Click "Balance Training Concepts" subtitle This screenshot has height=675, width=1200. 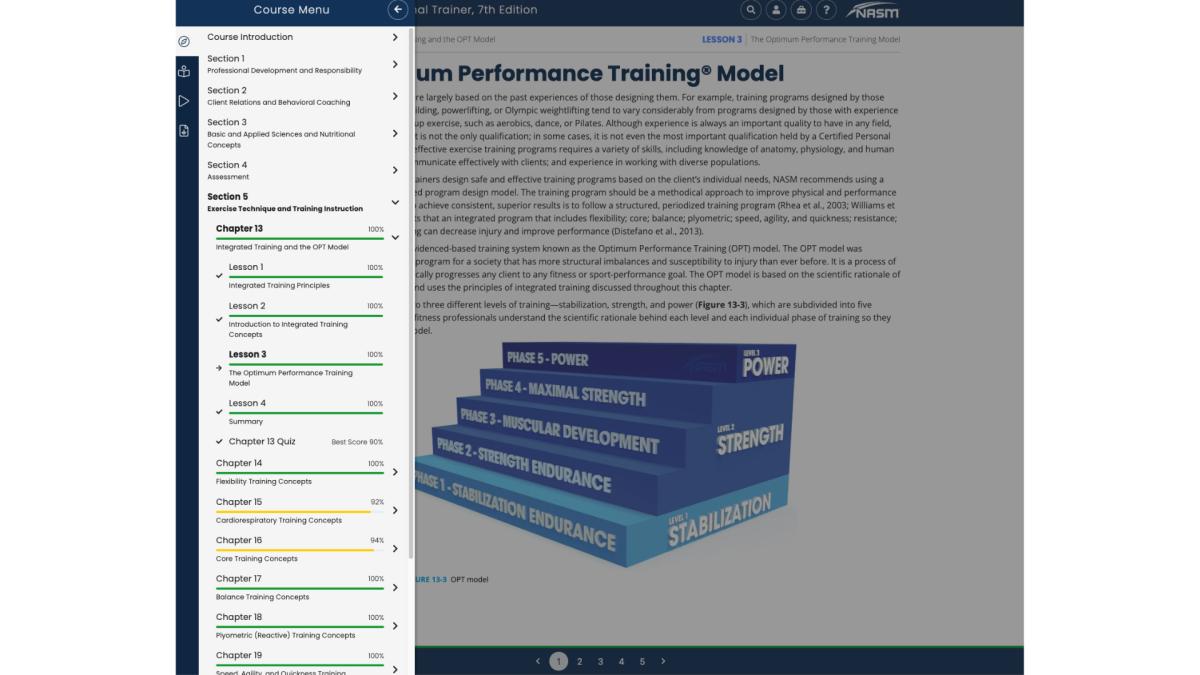point(262,597)
